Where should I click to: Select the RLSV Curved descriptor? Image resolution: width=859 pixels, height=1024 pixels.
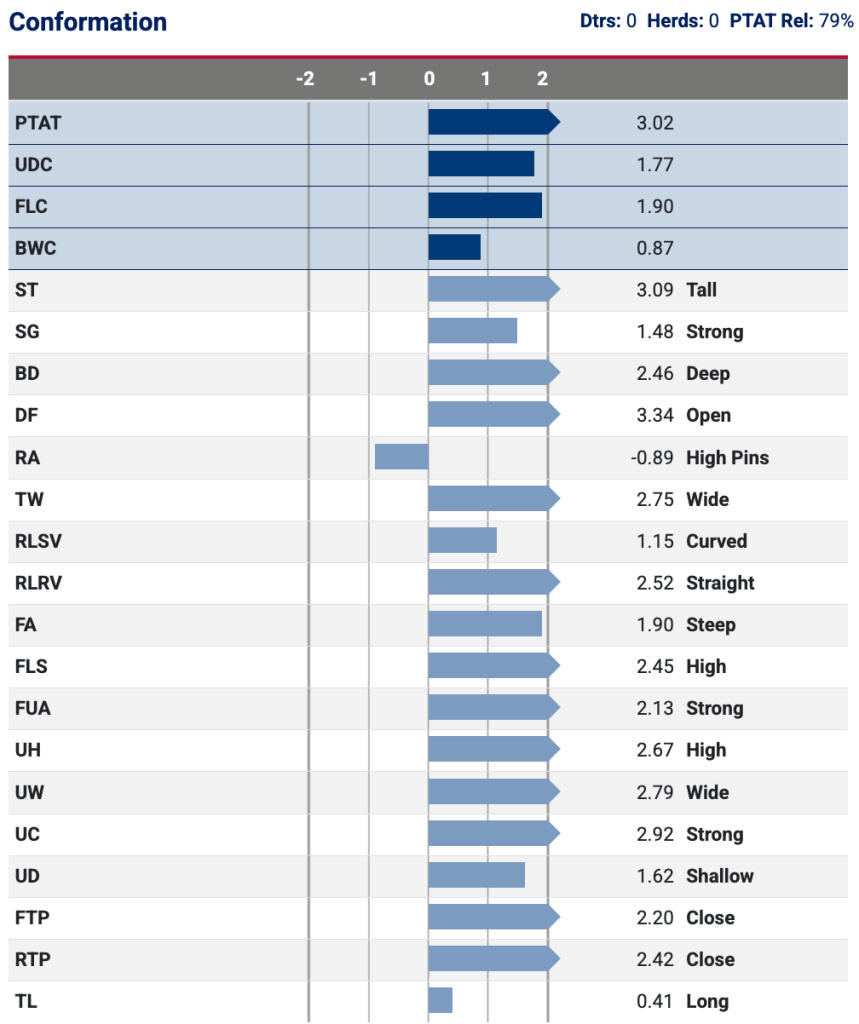(716, 541)
